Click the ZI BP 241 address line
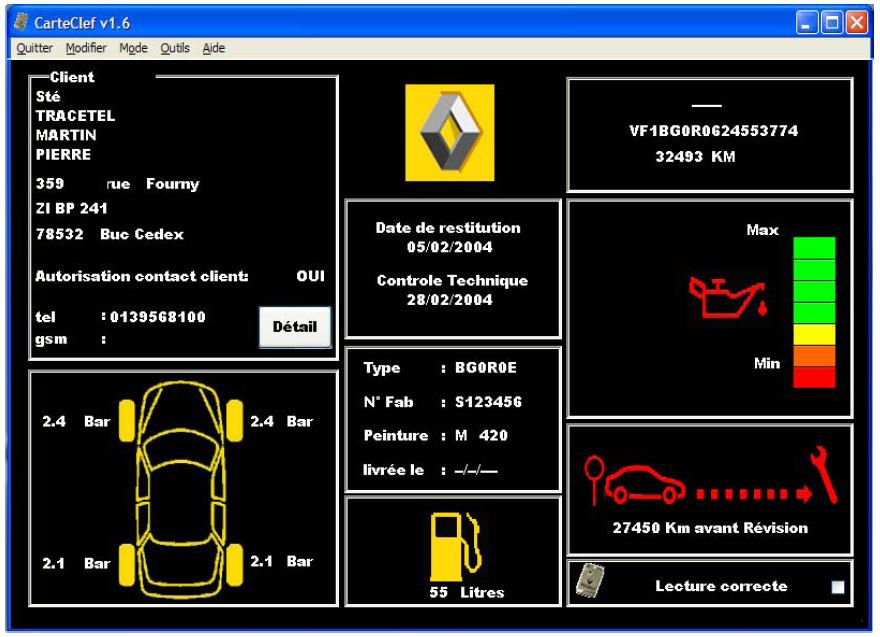Image resolution: width=880 pixels, height=637 pixels. coord(71,208)
